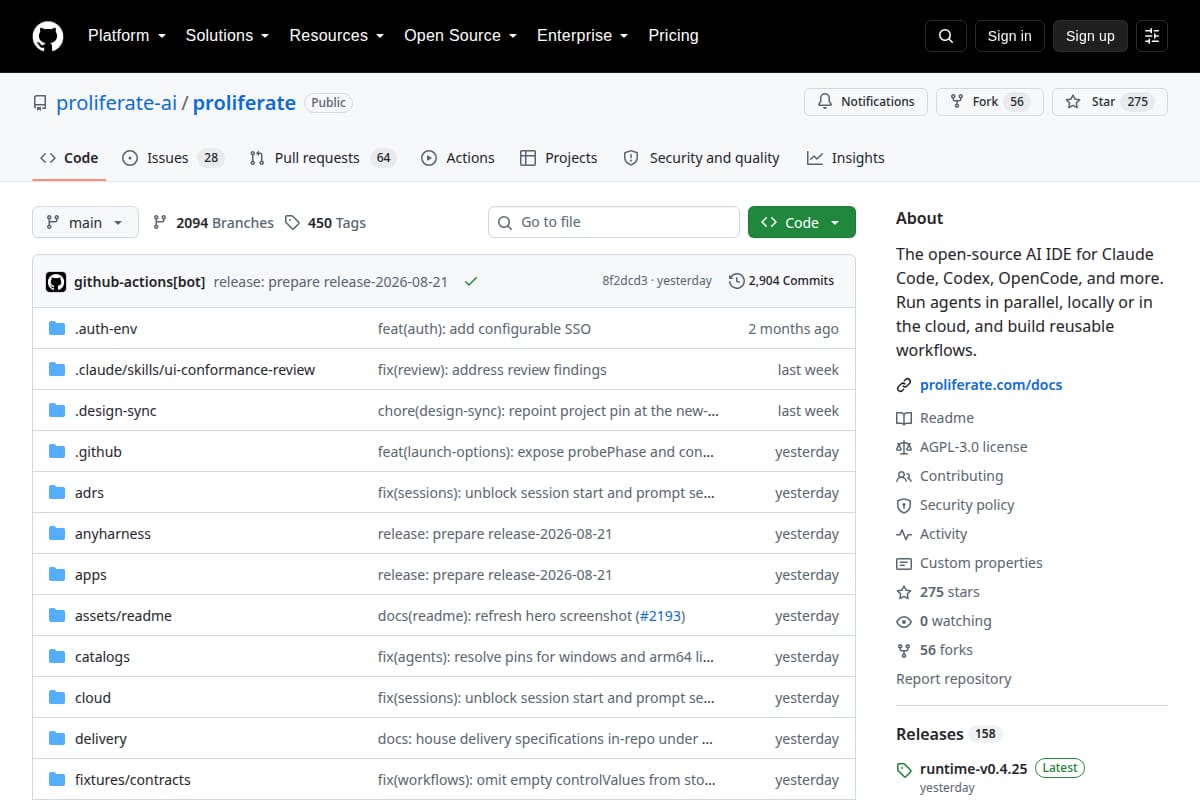Click the anyharness folder icon
This screenshot has width=1200, height=800.
coord(57,534)
